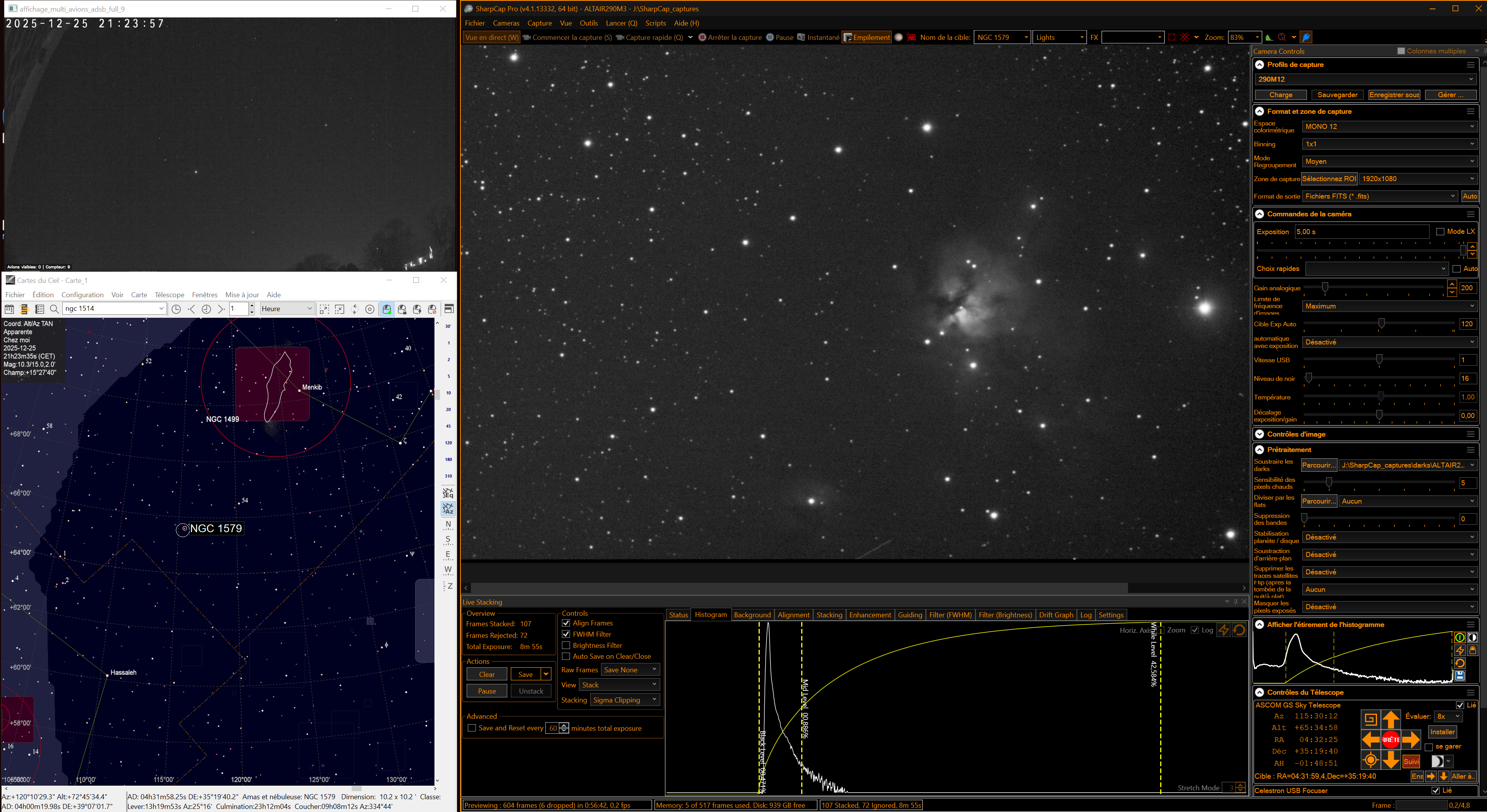Click the zoom-out frame icon in Cartes du Ciel

340,309
